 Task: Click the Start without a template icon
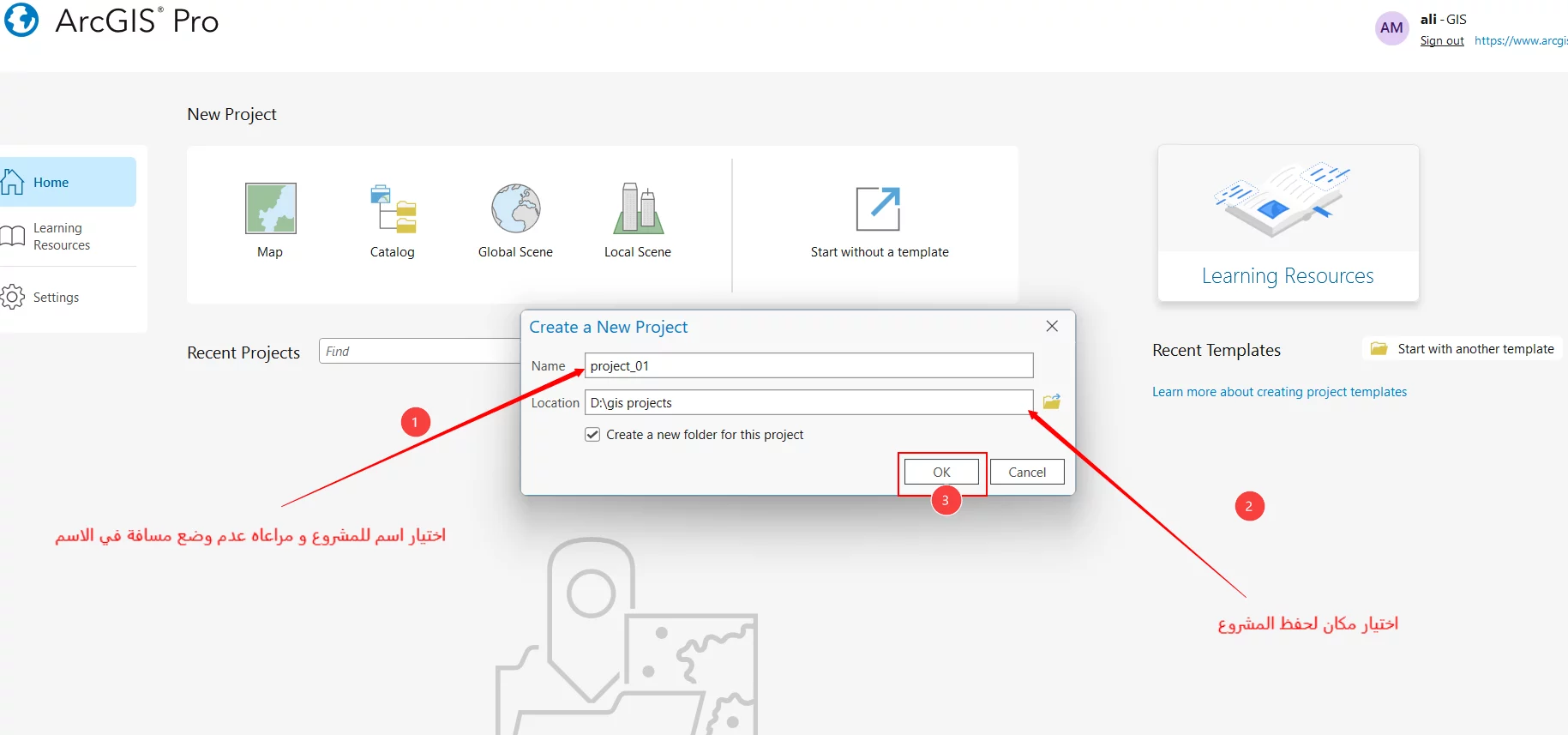pyautogui.click(x=879, y=208)
